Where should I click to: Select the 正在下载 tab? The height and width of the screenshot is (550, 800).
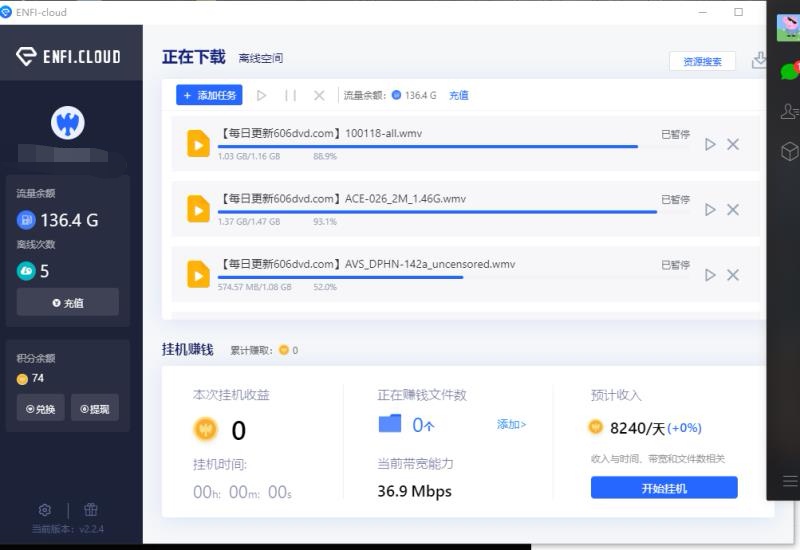click(194, 57)
